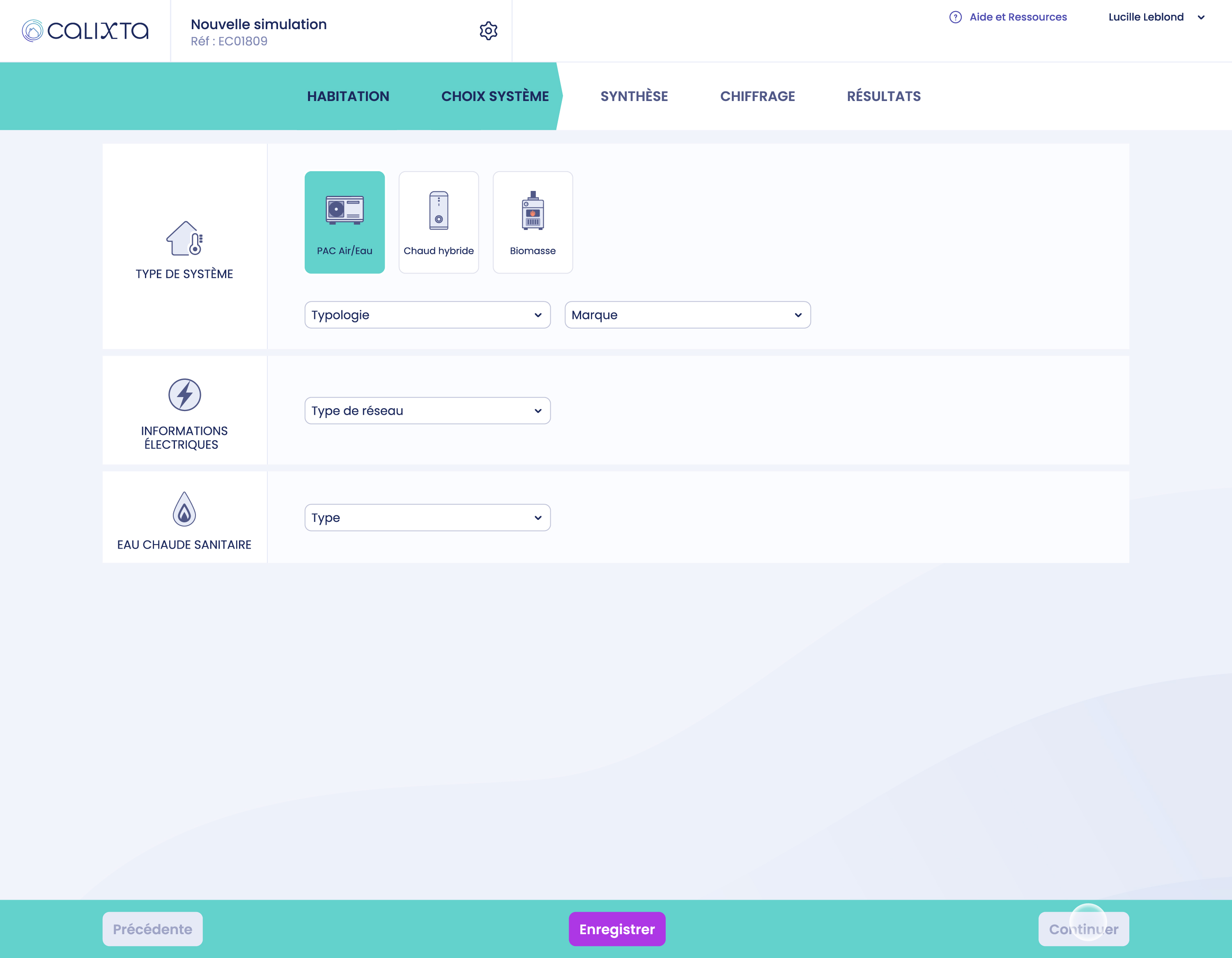Go to the Résultats tab

[x=883, y=96]
